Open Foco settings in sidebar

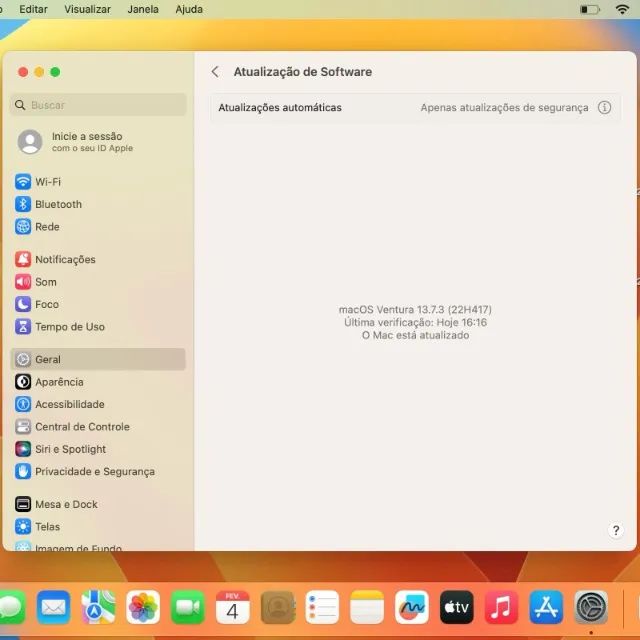click(x=98, y=304)
